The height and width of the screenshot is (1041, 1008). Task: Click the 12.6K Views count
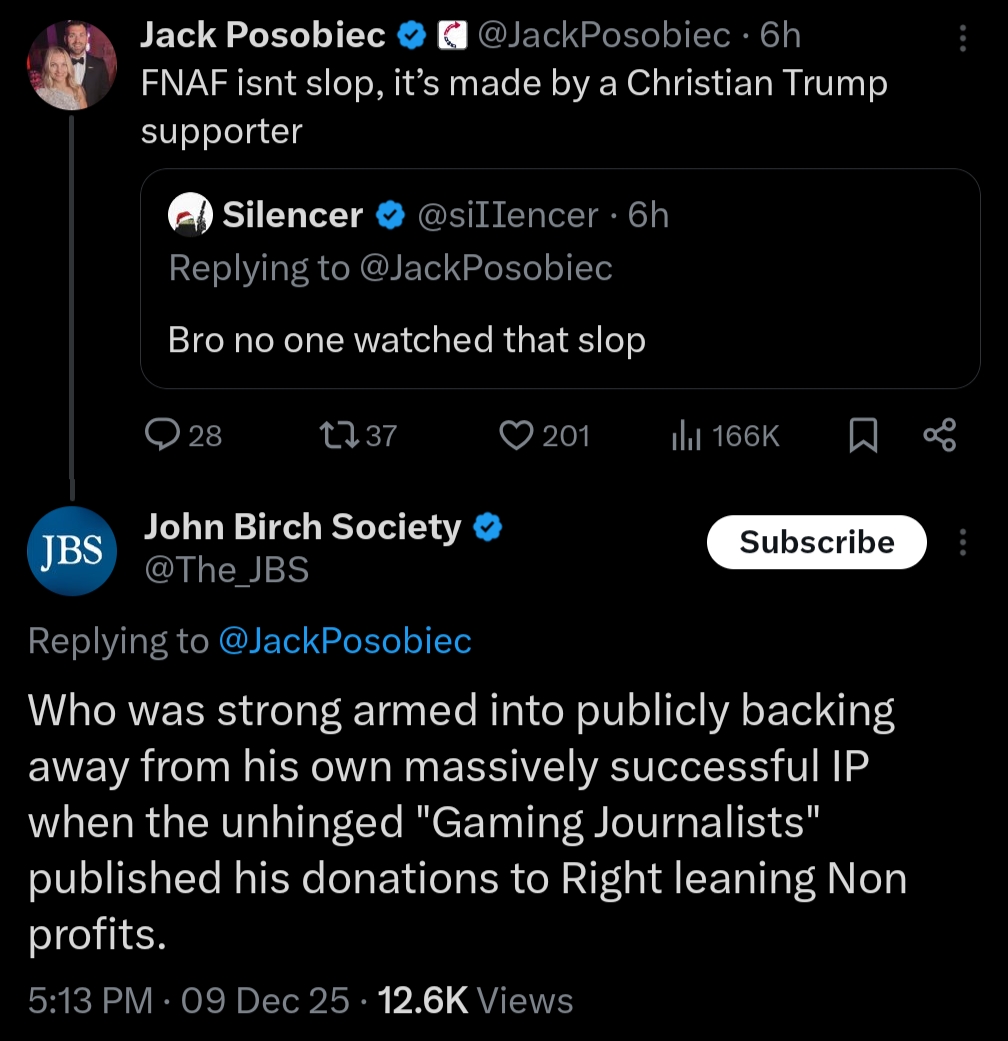click(477, 1000)
